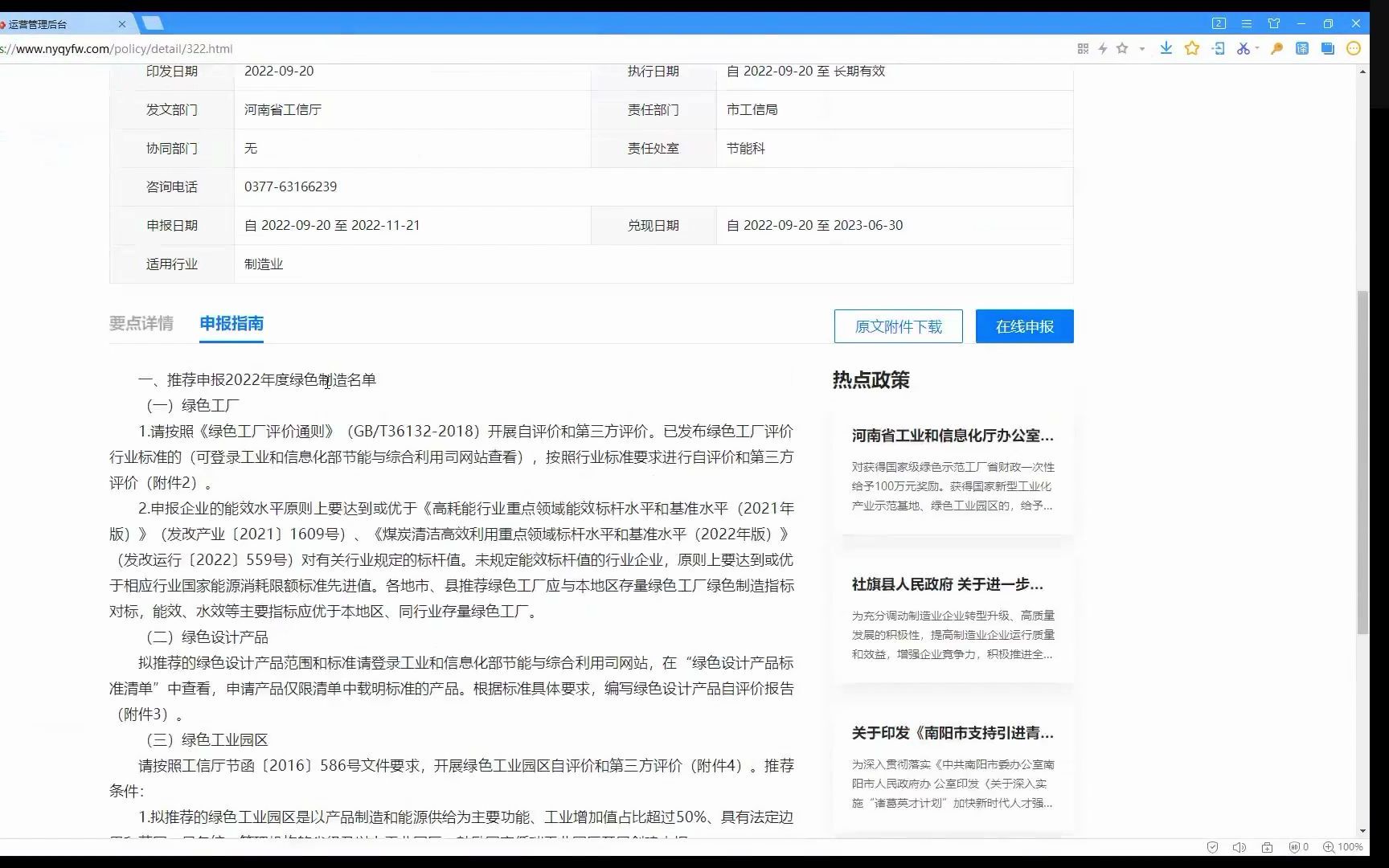Click the lightning speed-mode icon

pyautogui.click(x=1103, y=48)
